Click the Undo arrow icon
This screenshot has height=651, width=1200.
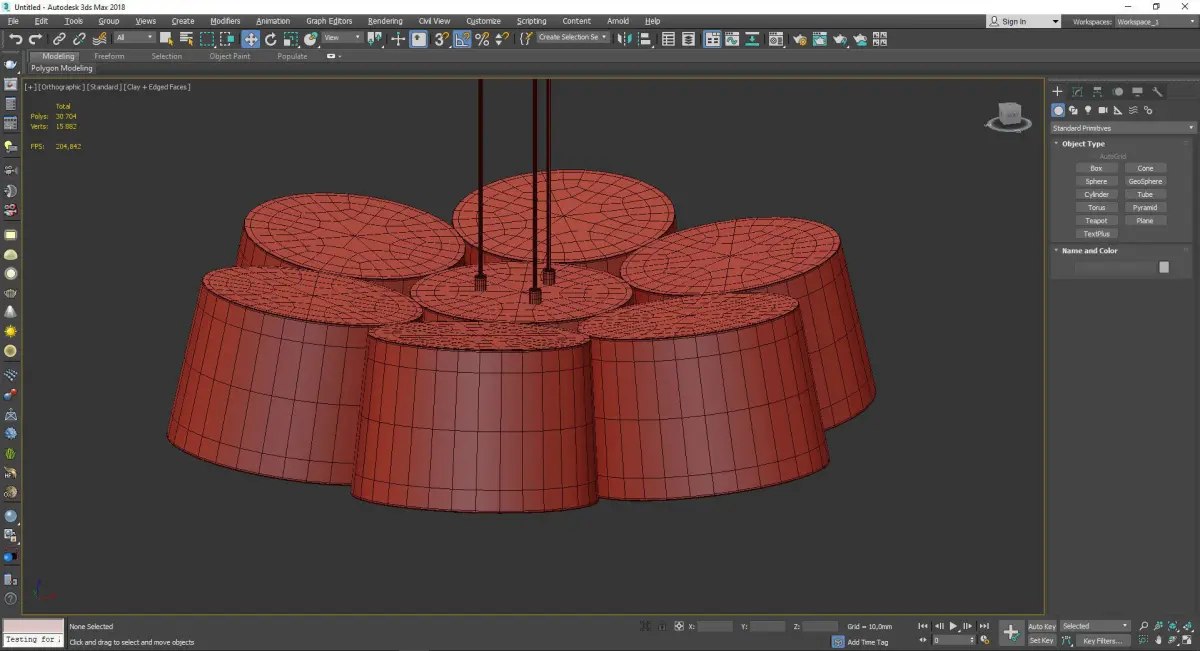click(15, 39)
